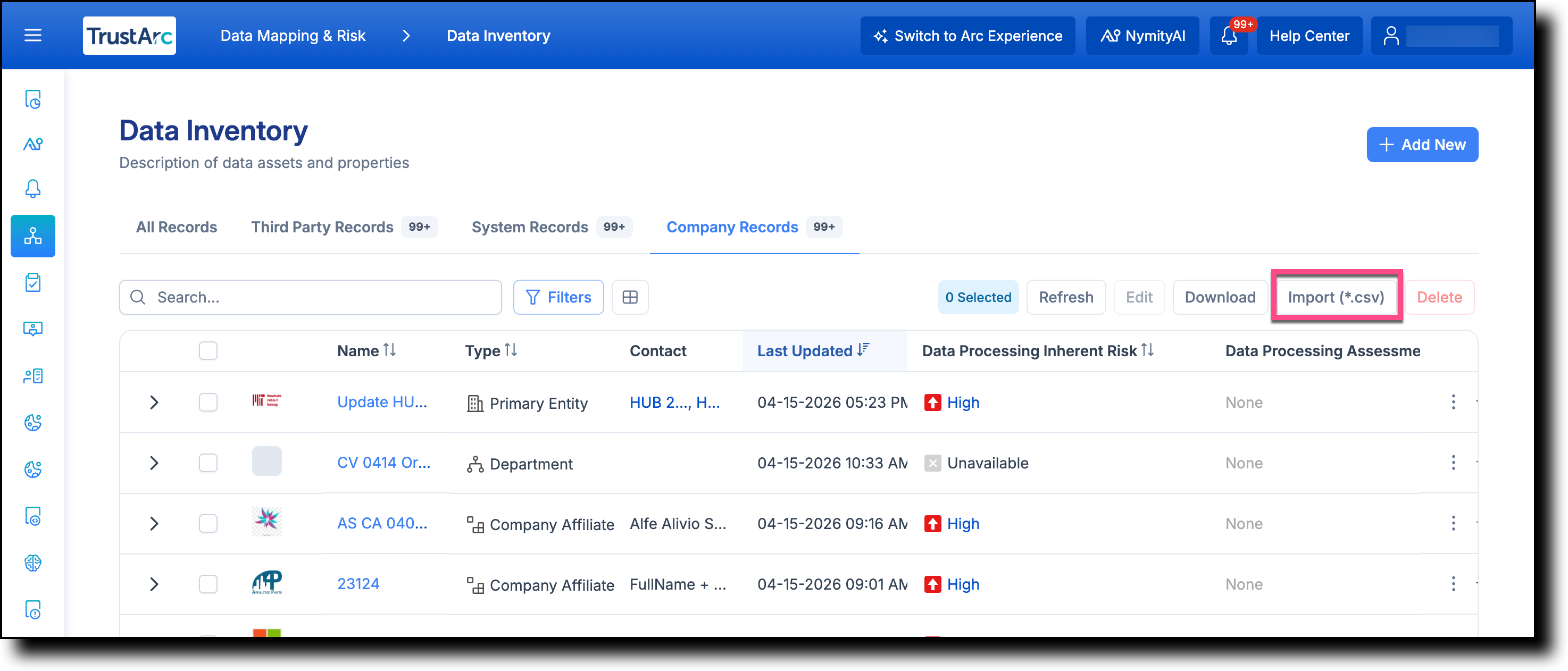Check the Update HU... row checkbox
Screen dimensions: 1568x671
pyautogui.click(x=208, y=402)
